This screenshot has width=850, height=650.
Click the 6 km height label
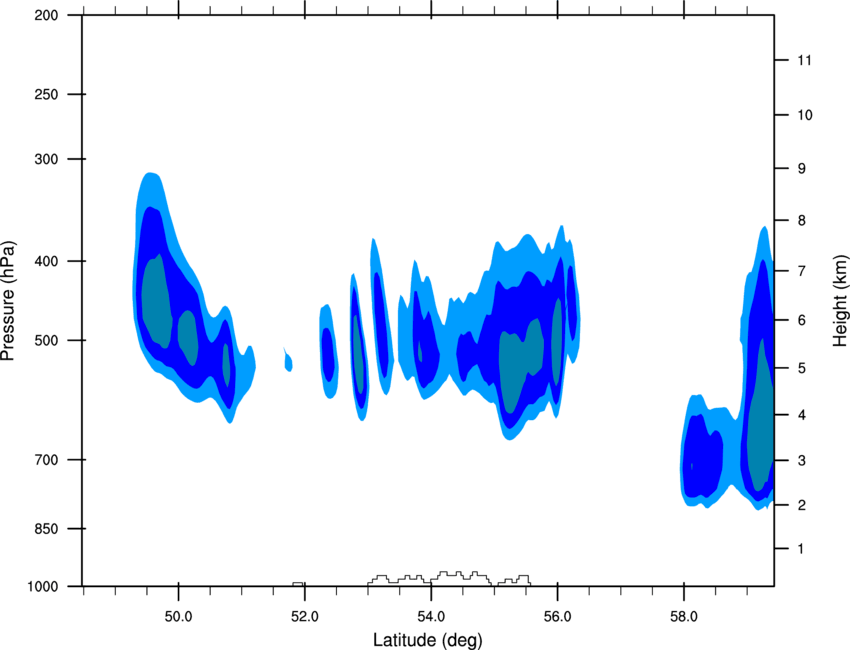pos(802,320)
